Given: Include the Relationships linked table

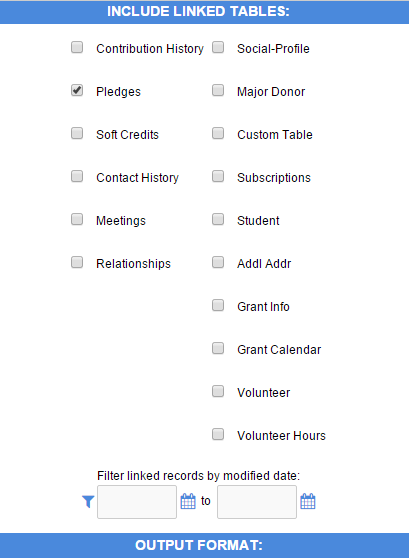Looking at the screenshot, I should (77, 262).
